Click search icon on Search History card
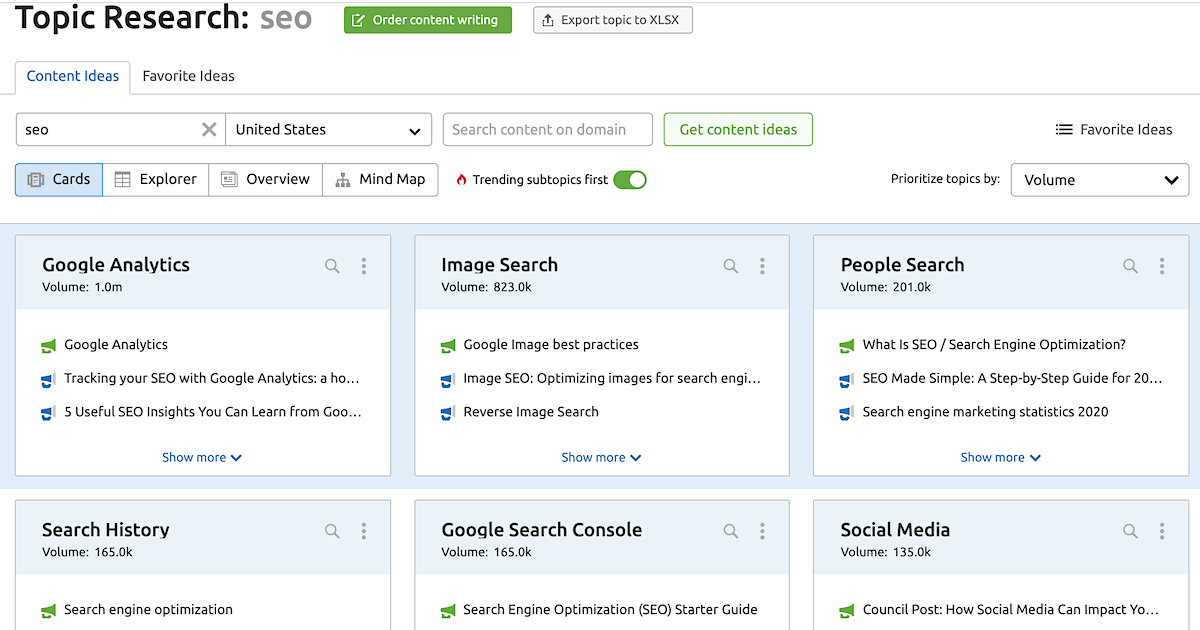Screen dimensions: 1200x630 (332, 531)
